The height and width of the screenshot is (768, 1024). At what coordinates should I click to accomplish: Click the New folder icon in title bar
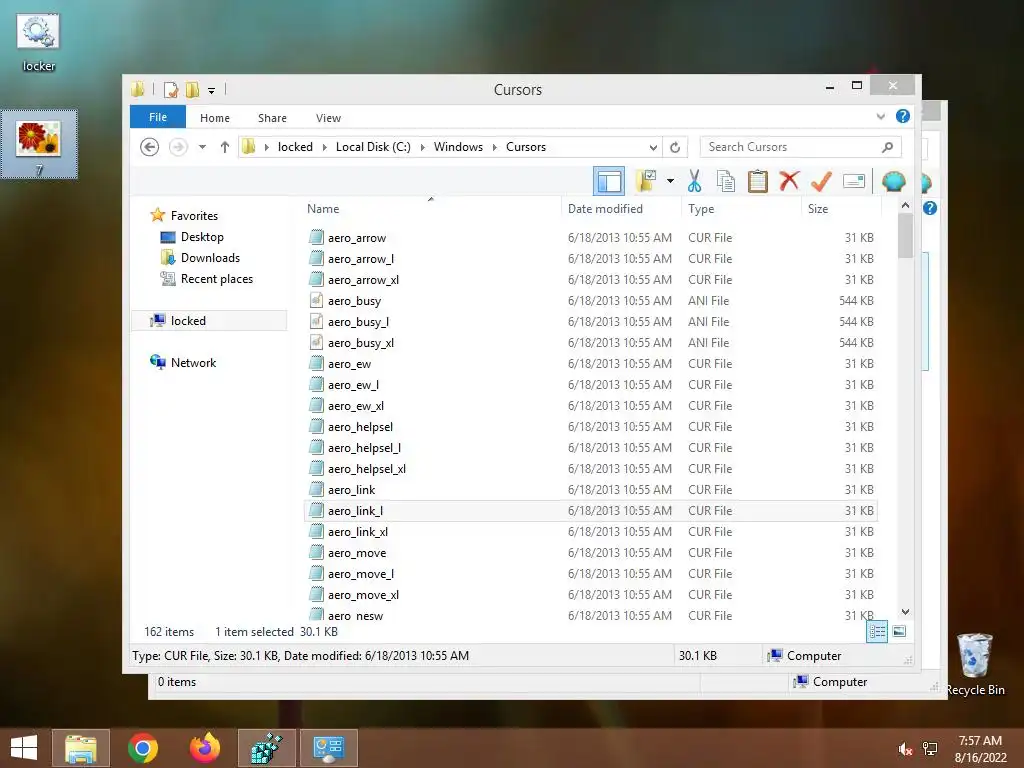tap(192, 89)
